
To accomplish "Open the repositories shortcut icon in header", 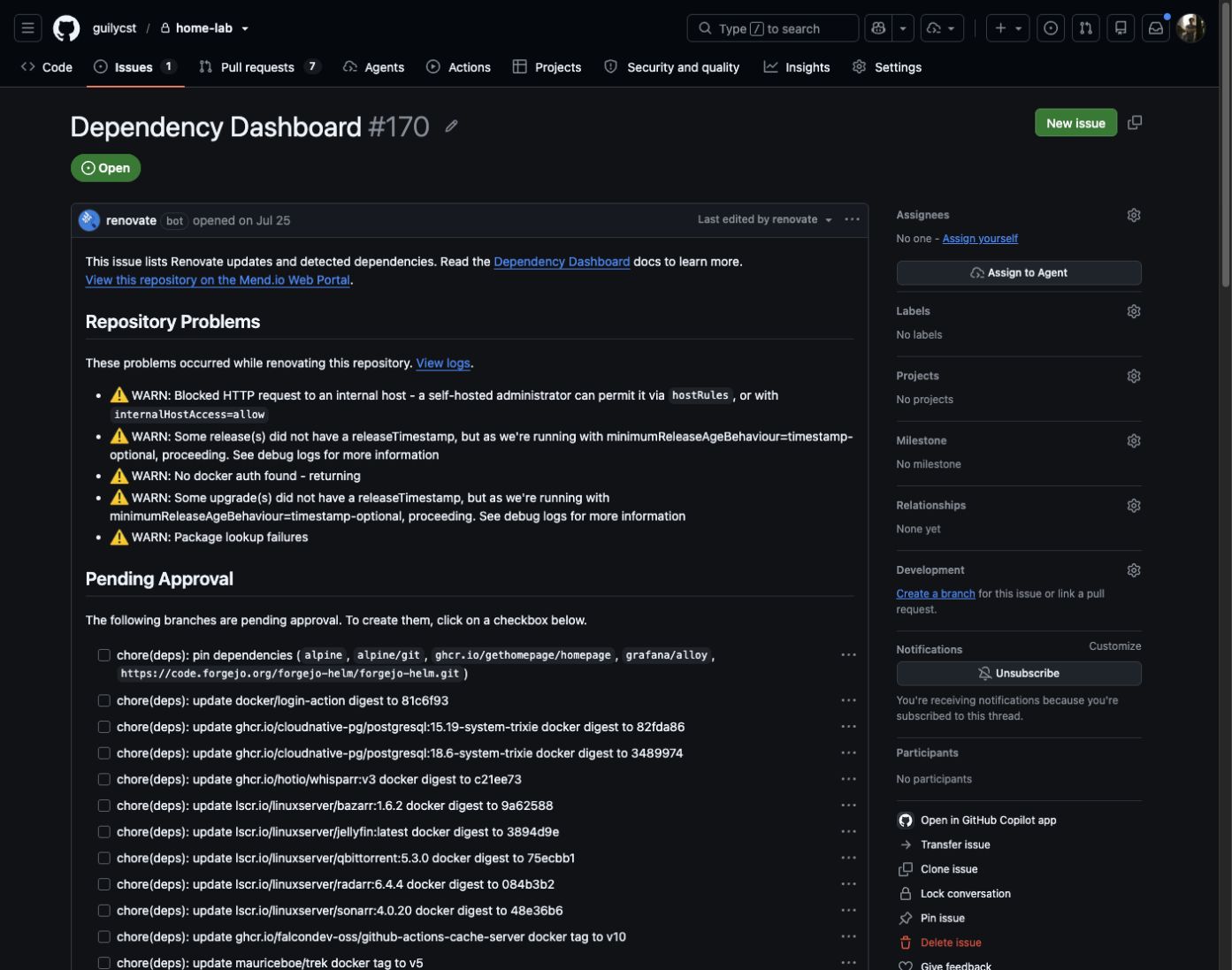I will [1121, 28].
